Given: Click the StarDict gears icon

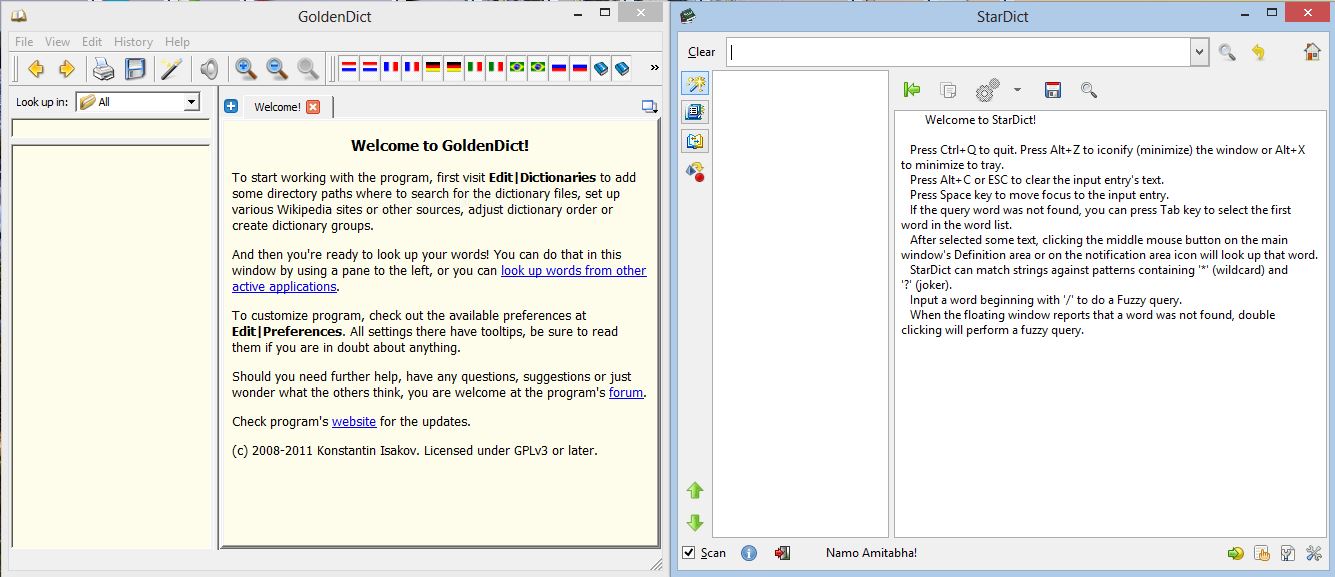Looking at the screenshot, I should [988, 90].
